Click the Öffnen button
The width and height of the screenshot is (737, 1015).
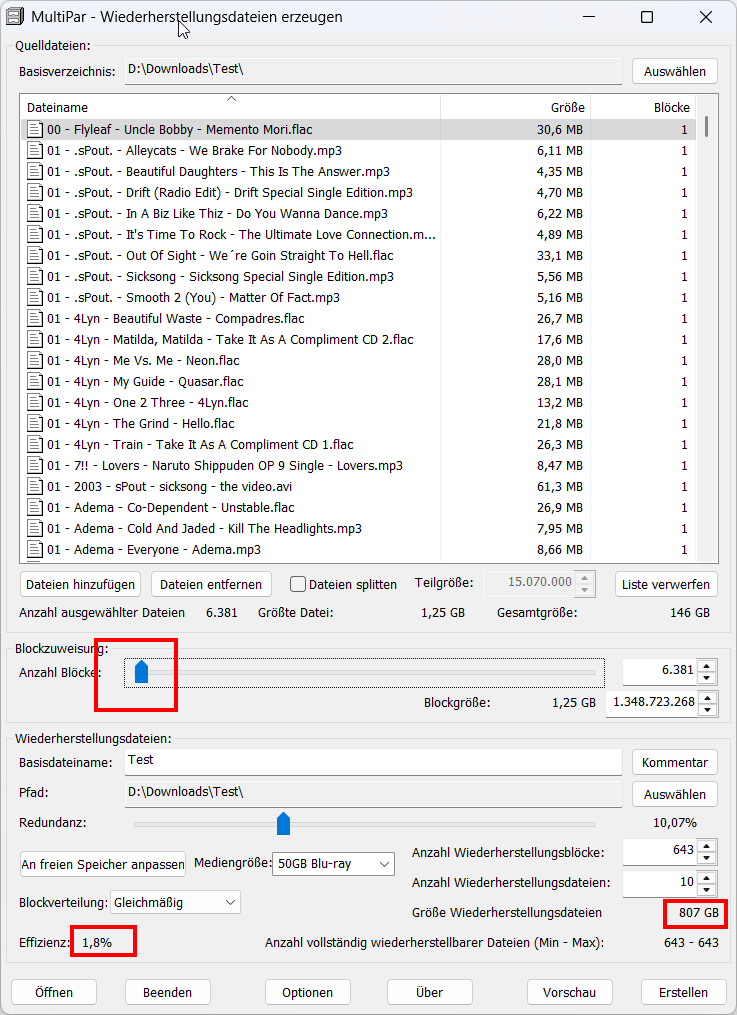(54, 992)
